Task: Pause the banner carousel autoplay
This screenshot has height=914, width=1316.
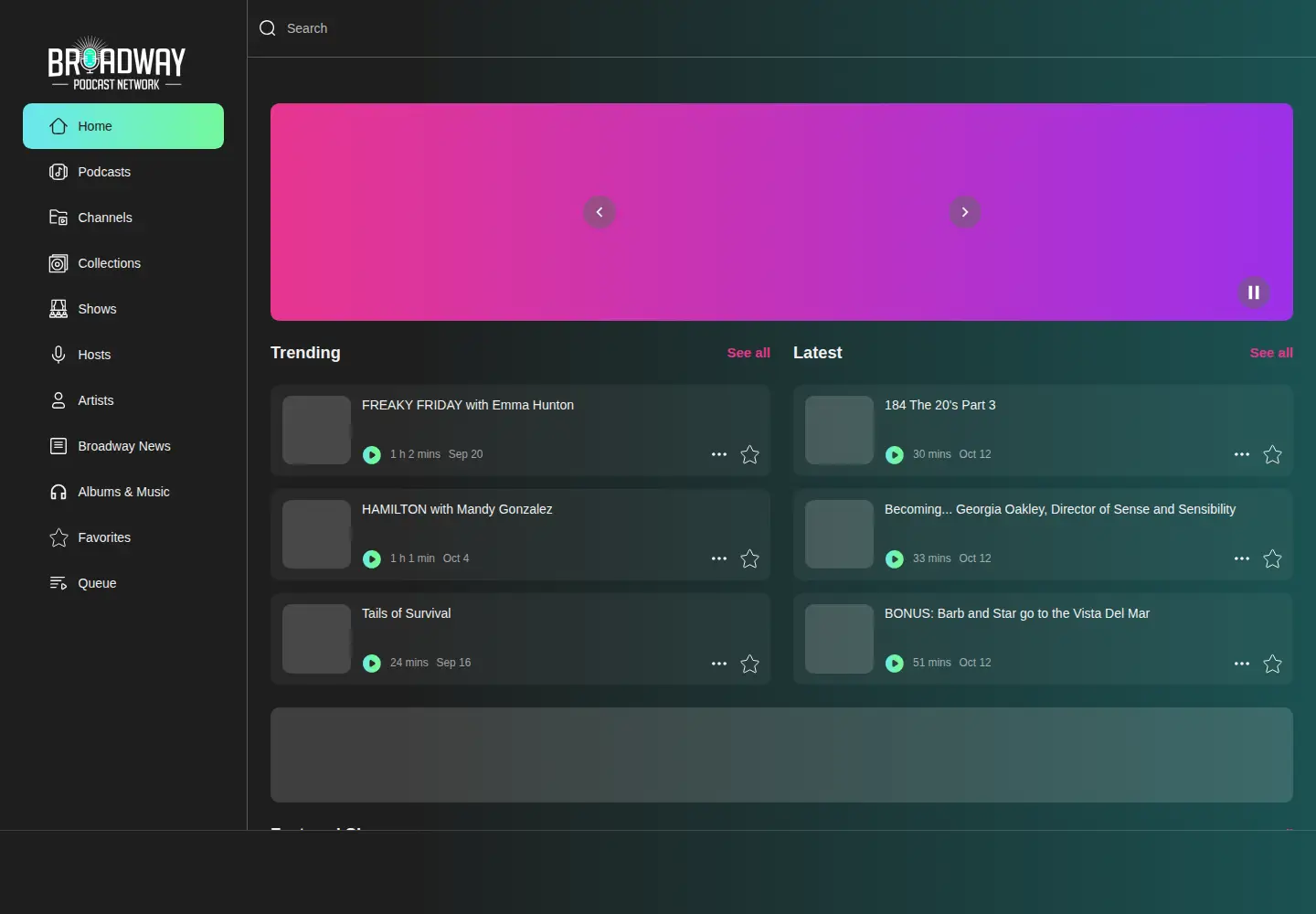Action: (x=1254, y=292)
